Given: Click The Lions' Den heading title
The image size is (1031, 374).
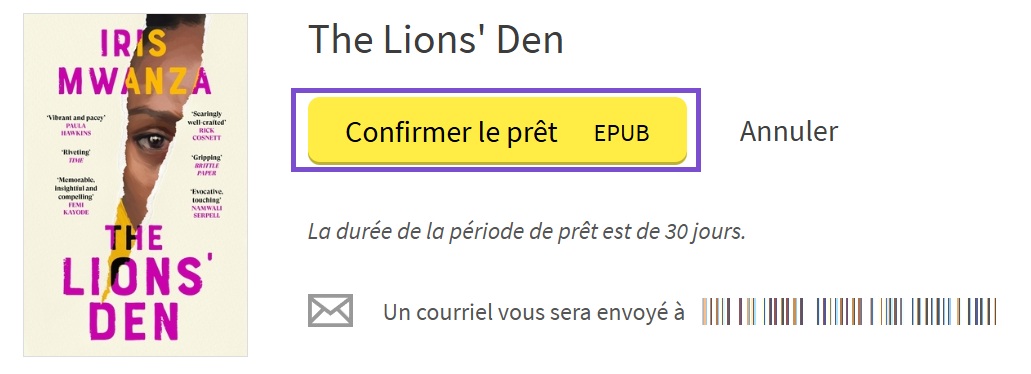Looking at the screenshot, I should [x=435, y=39].
